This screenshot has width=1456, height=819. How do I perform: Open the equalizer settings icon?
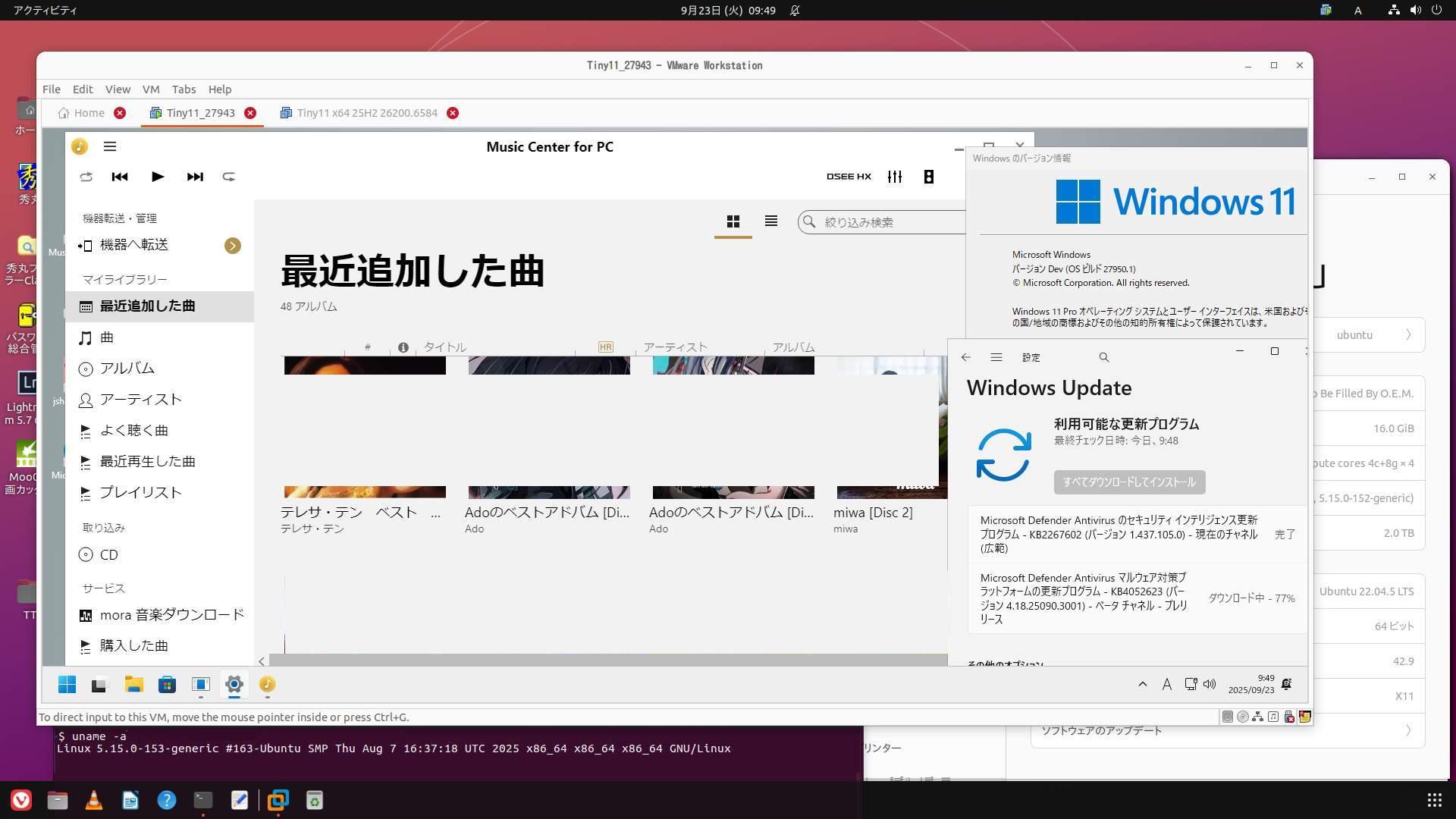[x=895, y=177]
